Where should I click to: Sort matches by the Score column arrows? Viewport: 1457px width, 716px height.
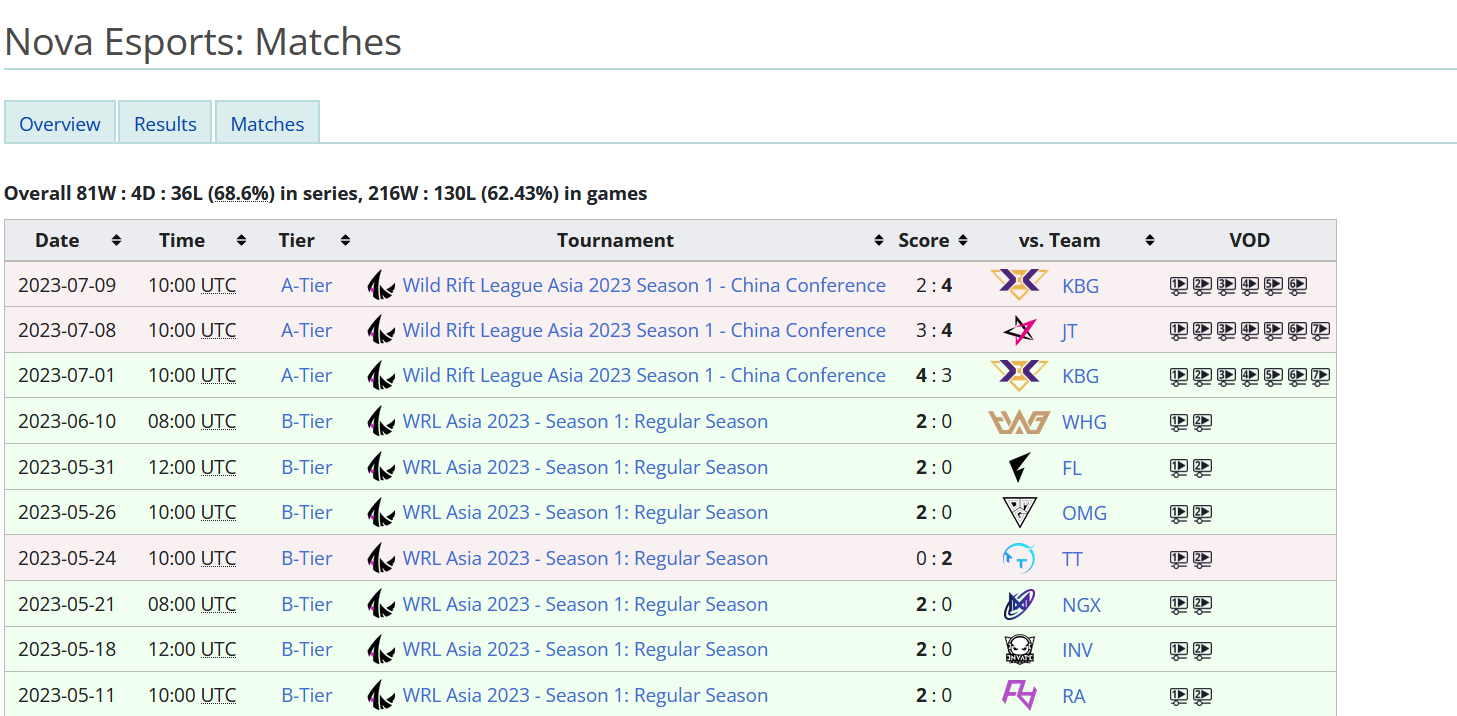point(962,241)
